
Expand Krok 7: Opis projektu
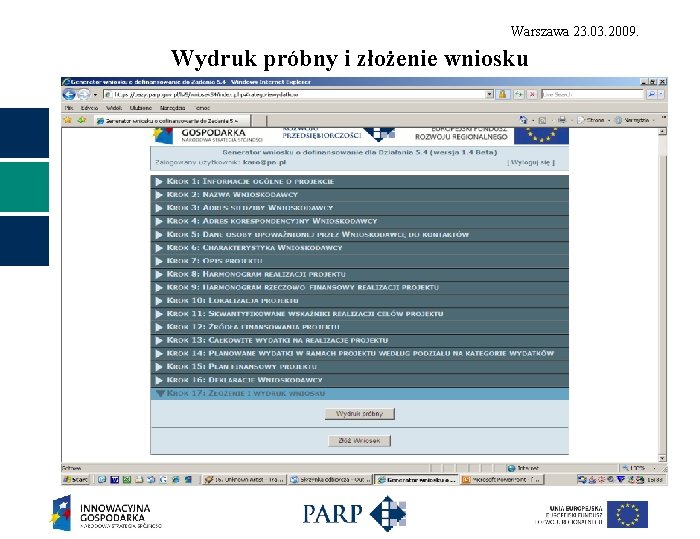coord(360,261)
